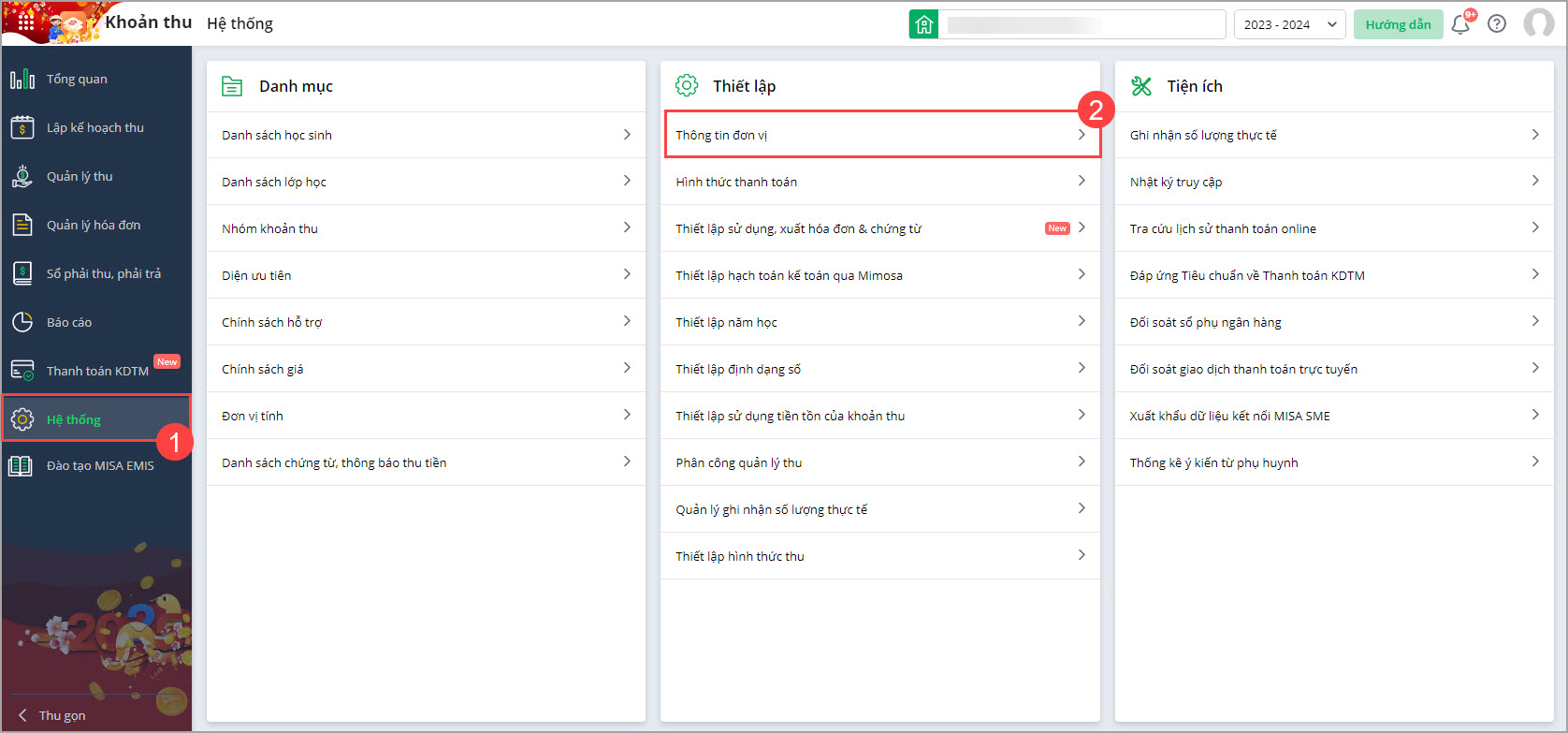Open the school year 2023 - 2024 dropdown

tap(1289, 24)
